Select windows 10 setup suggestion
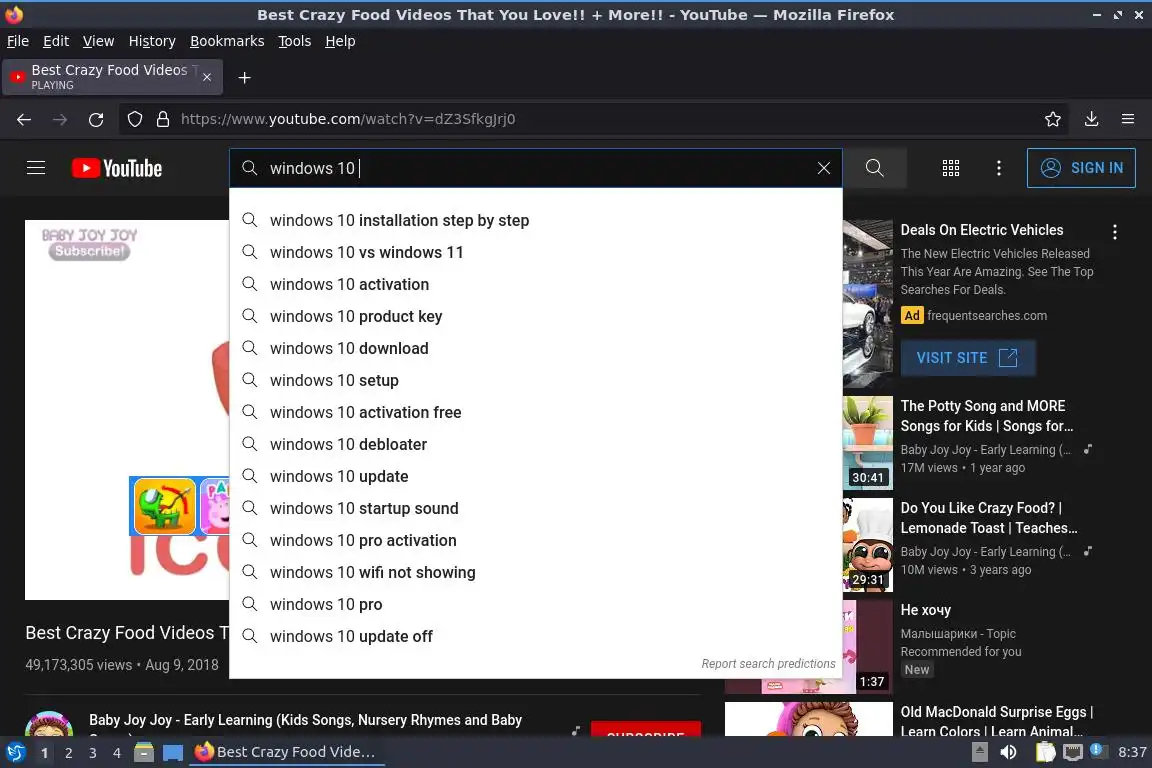The height and width of the screenshot is (768, 1152). pyautogui.click(x=536, y=381)
